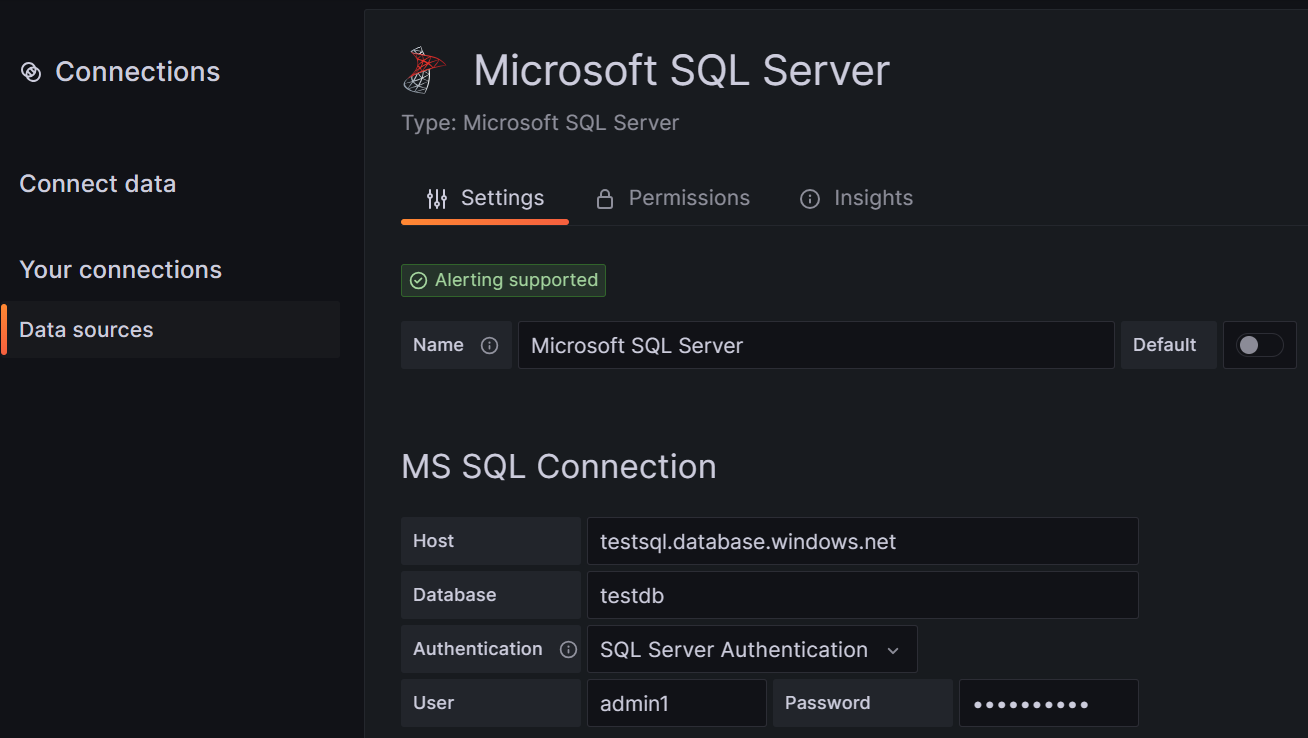This screenshot has height=738, width=1308.
Task: Click the Microsoft SQL Server page title
Action: (x=681, y=71)
